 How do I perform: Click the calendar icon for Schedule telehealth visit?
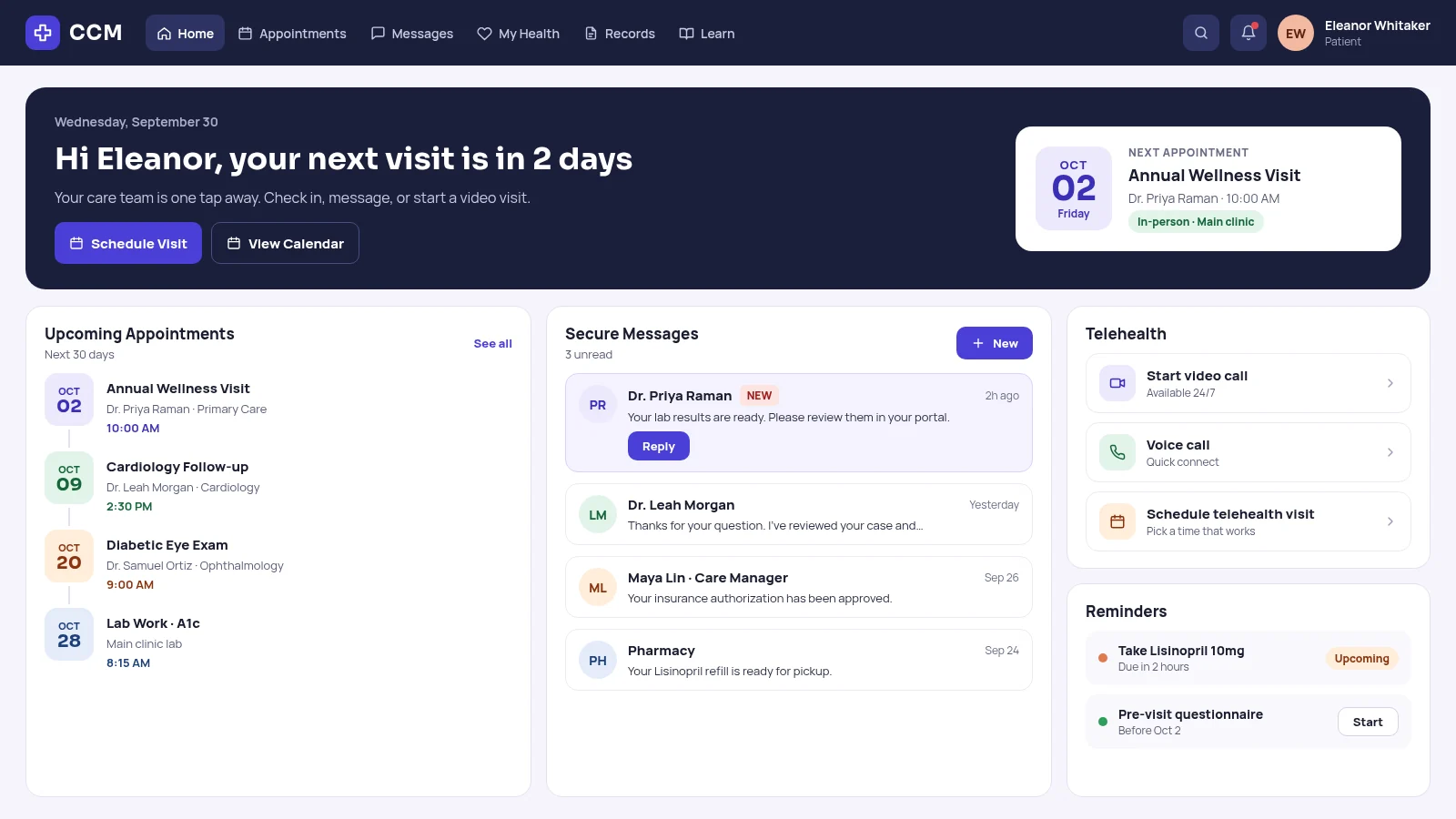click(1117, 521)
